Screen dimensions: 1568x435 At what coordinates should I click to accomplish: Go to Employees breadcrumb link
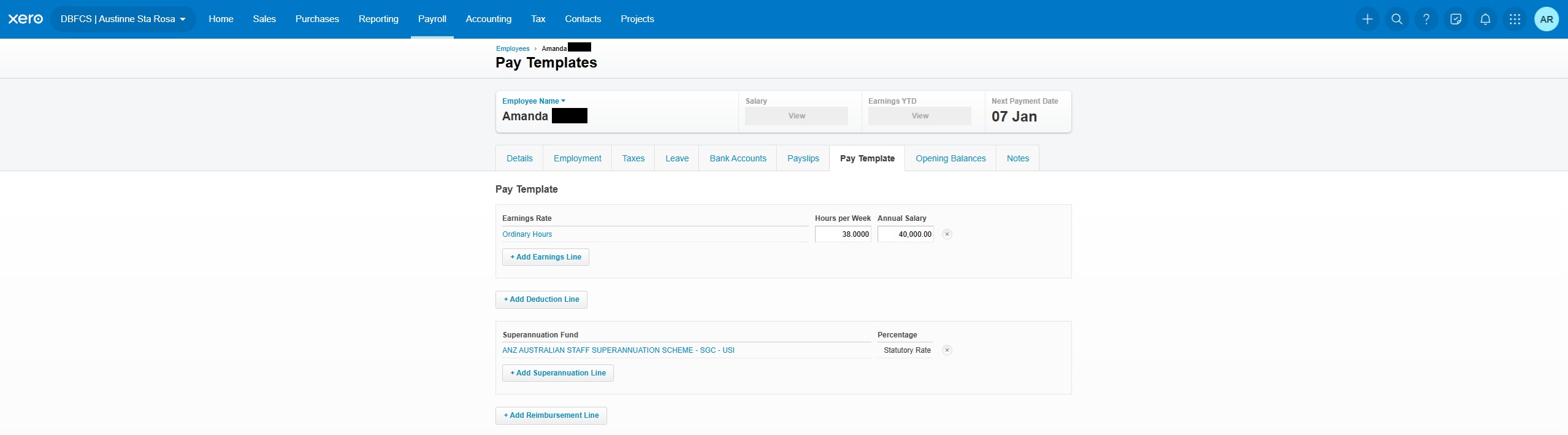513,48
